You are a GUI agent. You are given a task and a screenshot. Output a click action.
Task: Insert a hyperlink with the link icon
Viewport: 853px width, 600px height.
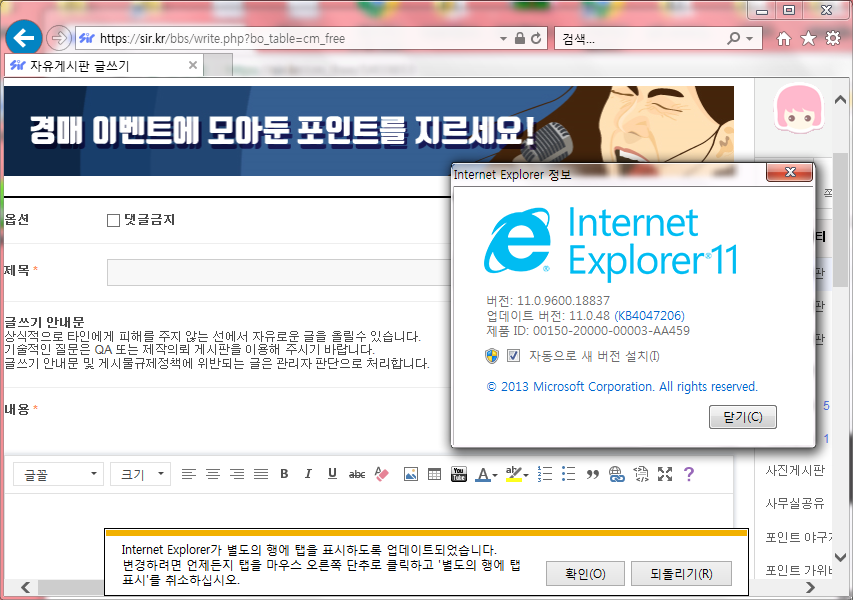click(616, 474)
